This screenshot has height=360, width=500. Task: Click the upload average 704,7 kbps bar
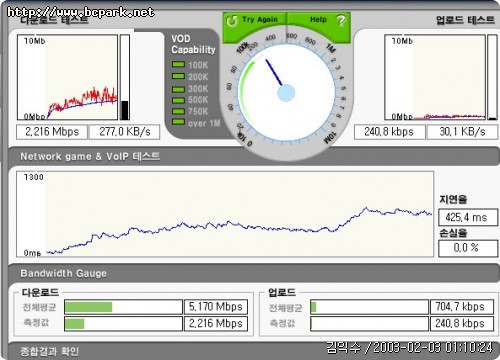(369, 307)
